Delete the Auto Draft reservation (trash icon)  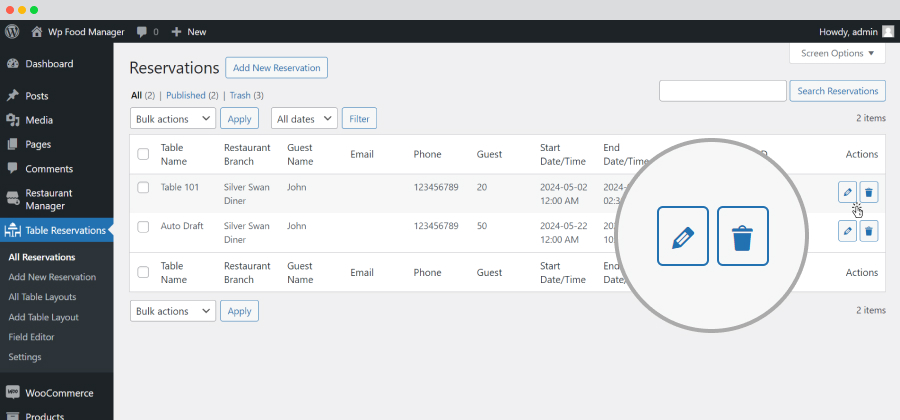click(869, 231)
